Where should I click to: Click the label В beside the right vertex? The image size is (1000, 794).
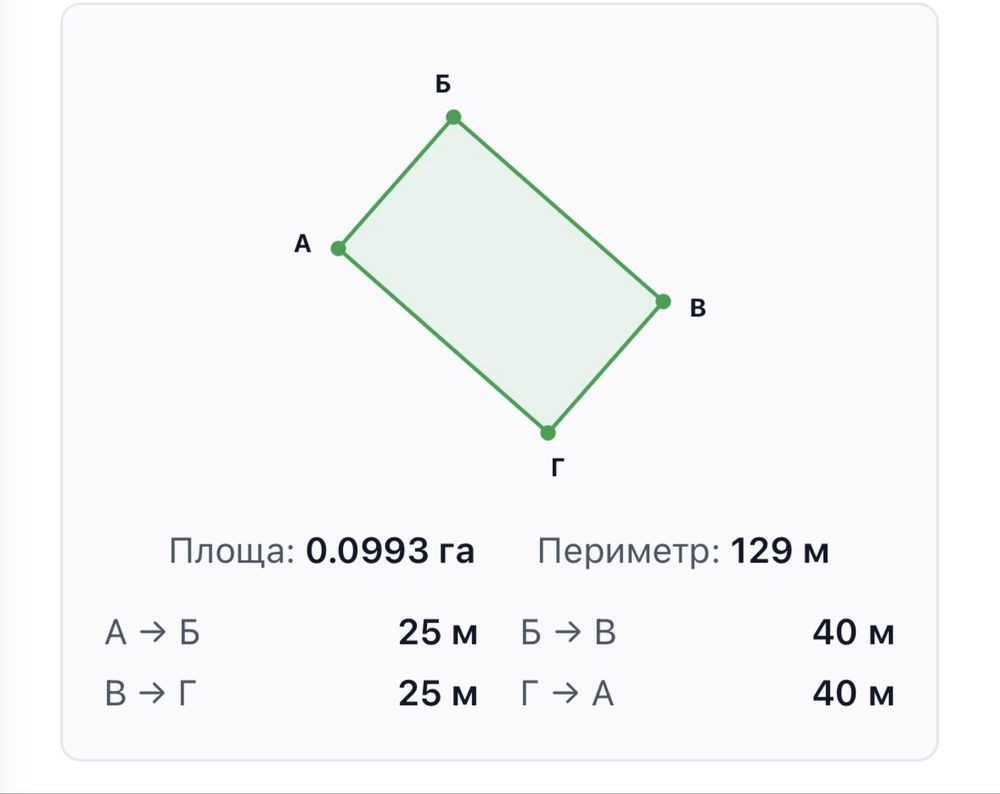point(698,308)
